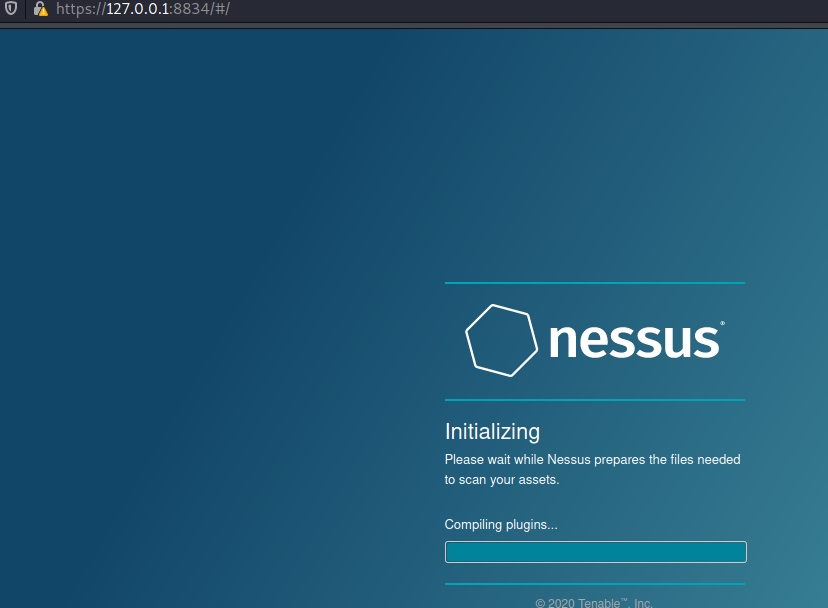Click the Initializing heading
828x608 pixels.
click(x=492, y=432)
